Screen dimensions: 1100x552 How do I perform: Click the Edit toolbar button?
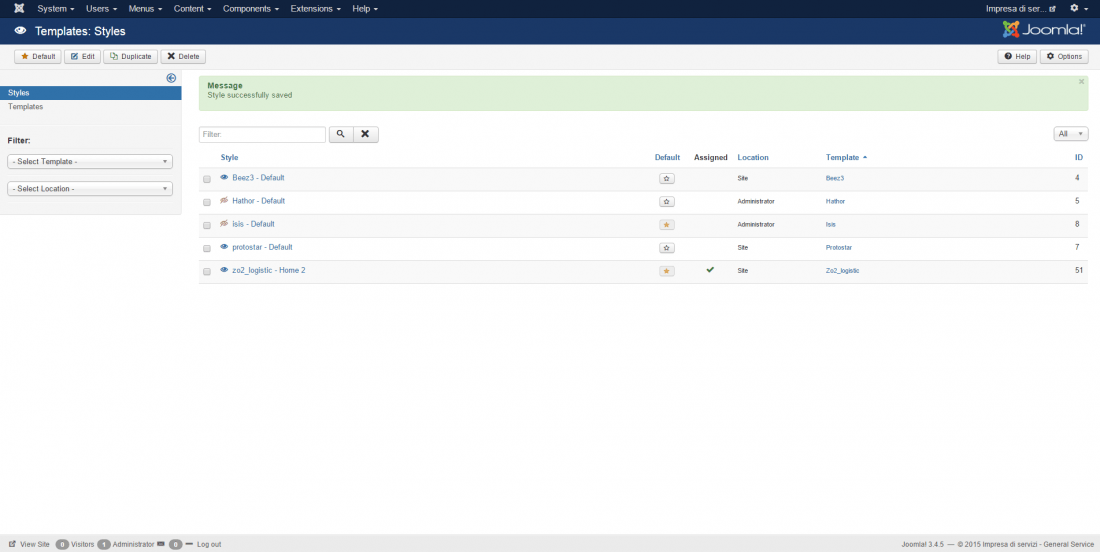point(82,57)
